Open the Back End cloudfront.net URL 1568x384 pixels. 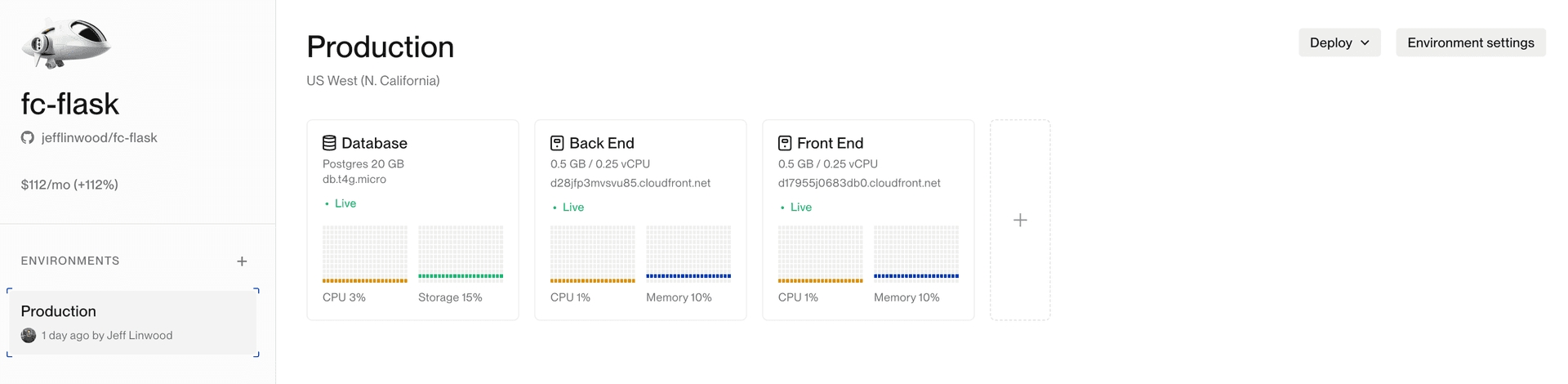click(630, 183)
